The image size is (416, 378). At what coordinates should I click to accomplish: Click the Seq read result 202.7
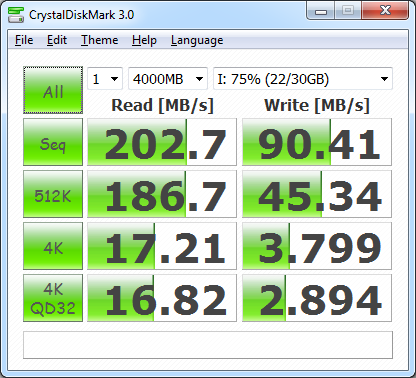162,142
